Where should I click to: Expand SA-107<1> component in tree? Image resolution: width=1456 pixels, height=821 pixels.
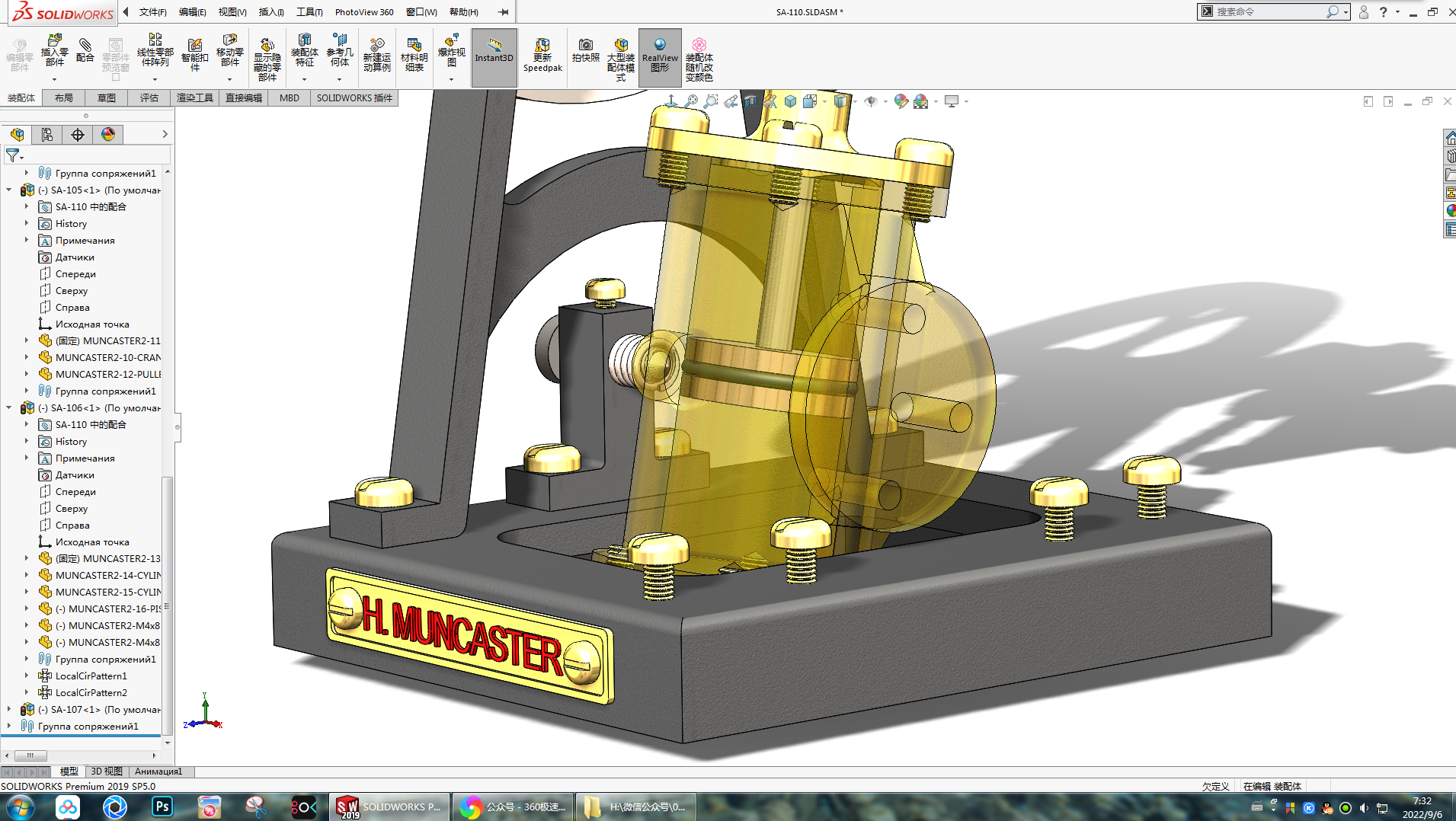[x=9, y=709]
